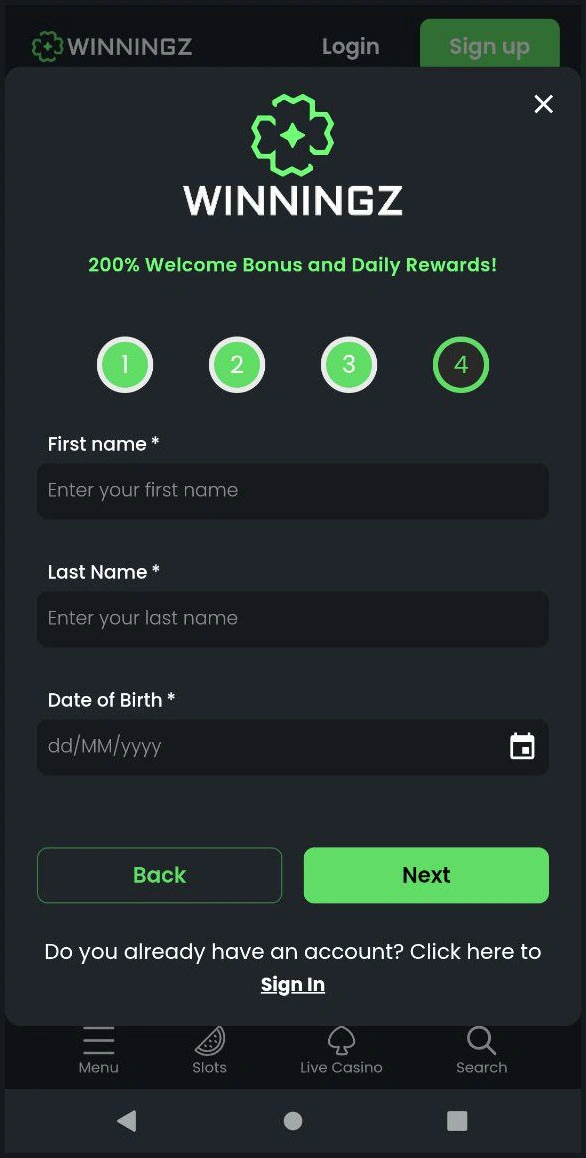
Task: Select registration step 3 indicator
Action: click(x=348, y=364)
